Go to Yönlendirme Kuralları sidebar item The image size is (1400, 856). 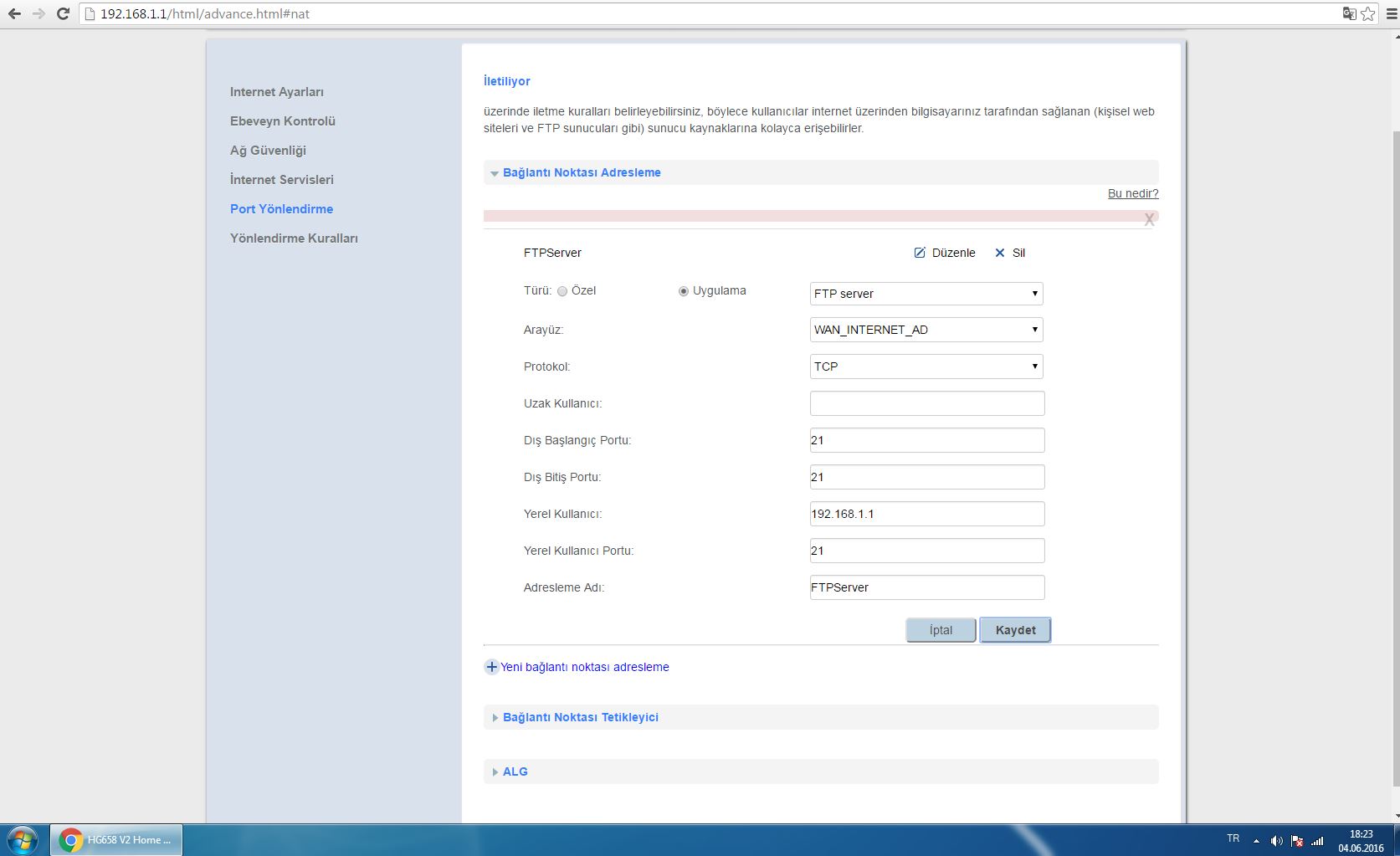(294, 238)
